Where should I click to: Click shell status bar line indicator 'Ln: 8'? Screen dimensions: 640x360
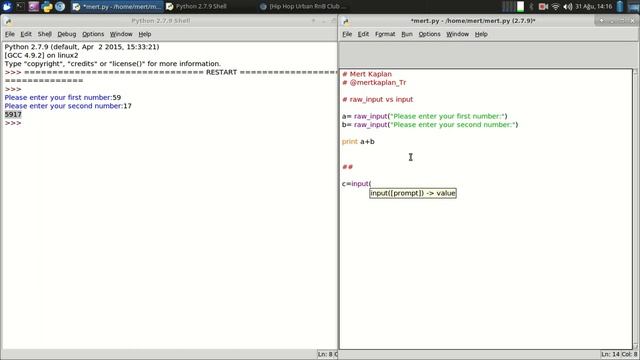pyautogui.click(x=327, y=354)
